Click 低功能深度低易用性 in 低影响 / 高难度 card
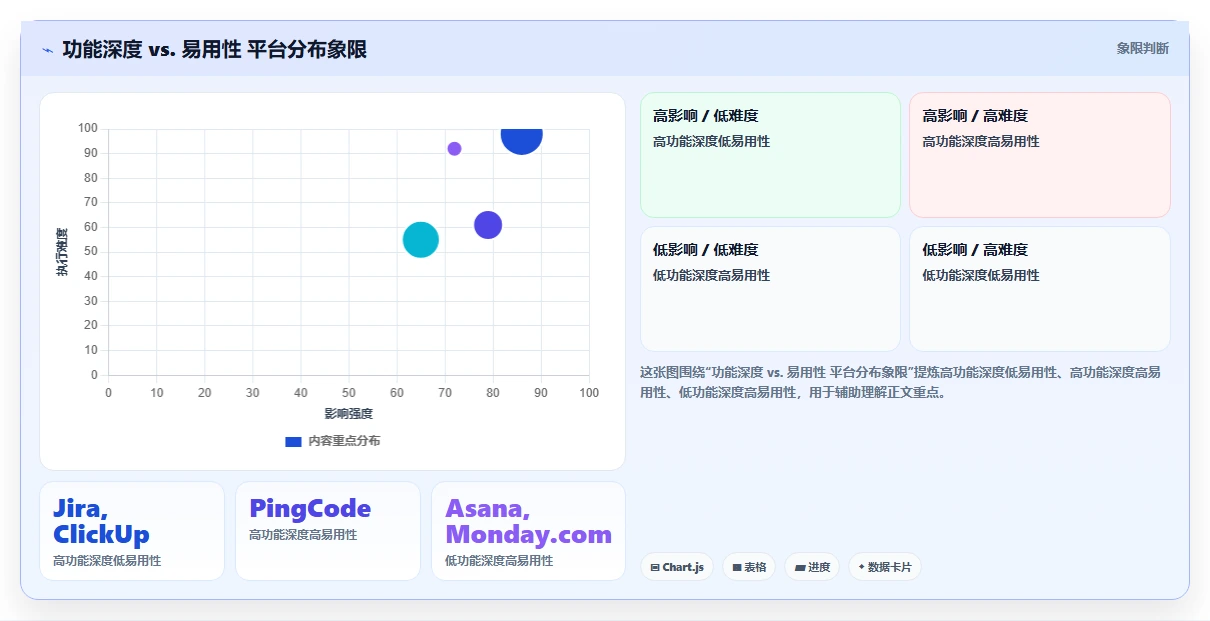Viewport: 1210px width, 621px height. pos(981,275)
